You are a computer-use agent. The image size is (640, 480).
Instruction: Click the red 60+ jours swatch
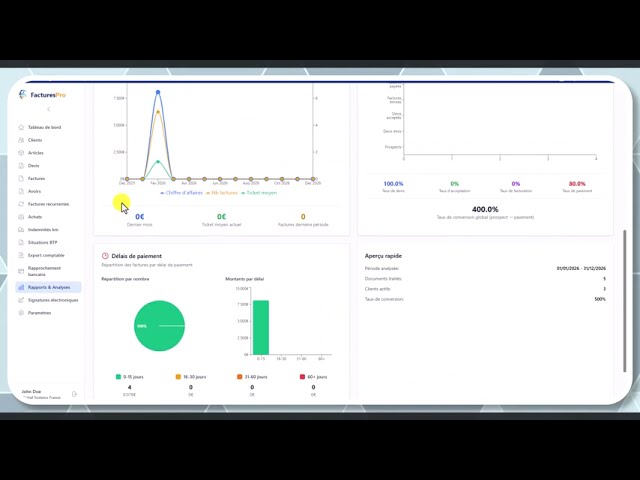point(302,377)
